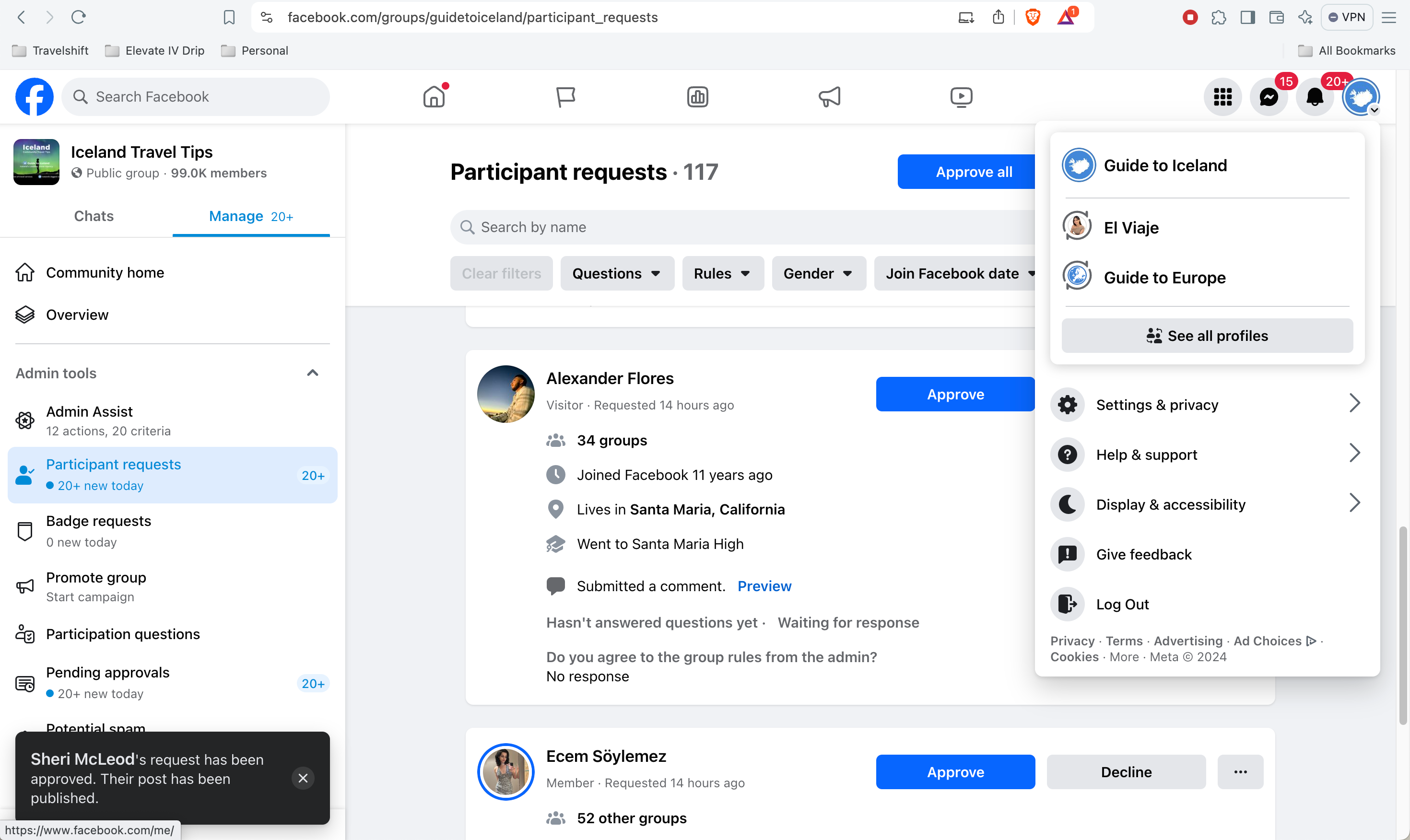Open Admin Assist in sidebar
The width and height of the screenshot is (1410, 840).
point(172,420)
